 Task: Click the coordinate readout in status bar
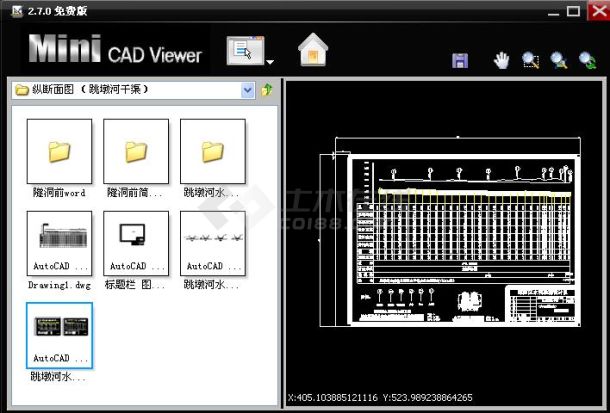coord(380,397)
